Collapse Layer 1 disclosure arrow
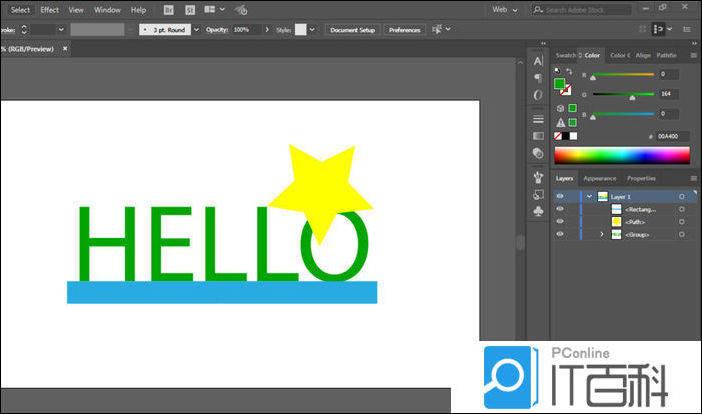This screenshot has width=702, height=414. 590,197
